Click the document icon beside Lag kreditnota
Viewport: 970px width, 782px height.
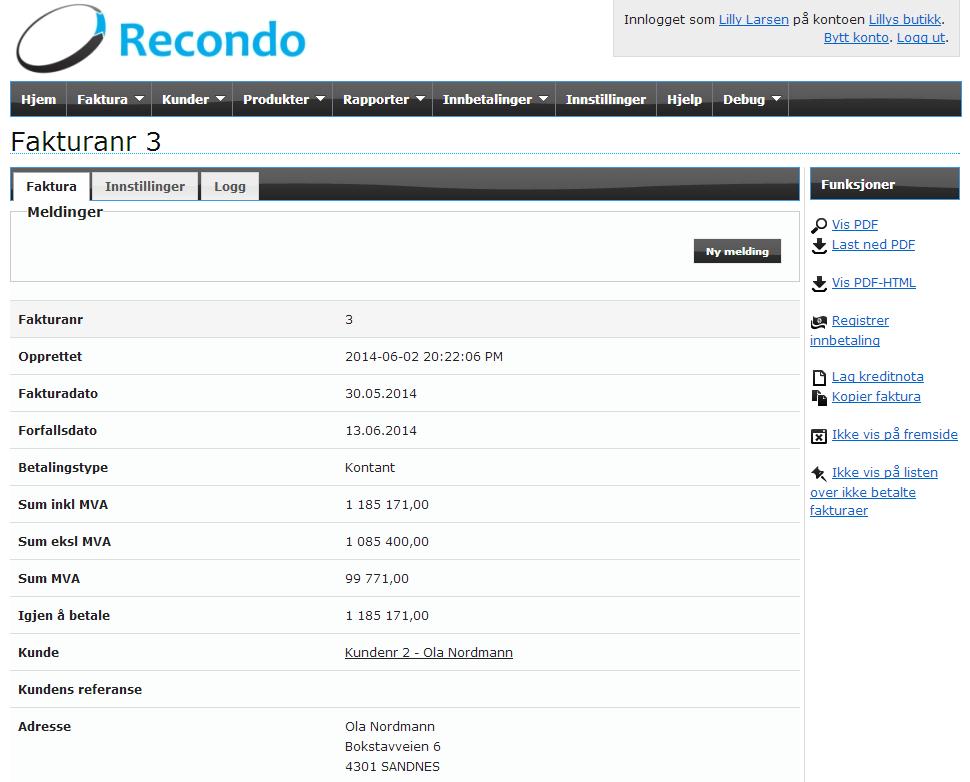pos(818,378)
